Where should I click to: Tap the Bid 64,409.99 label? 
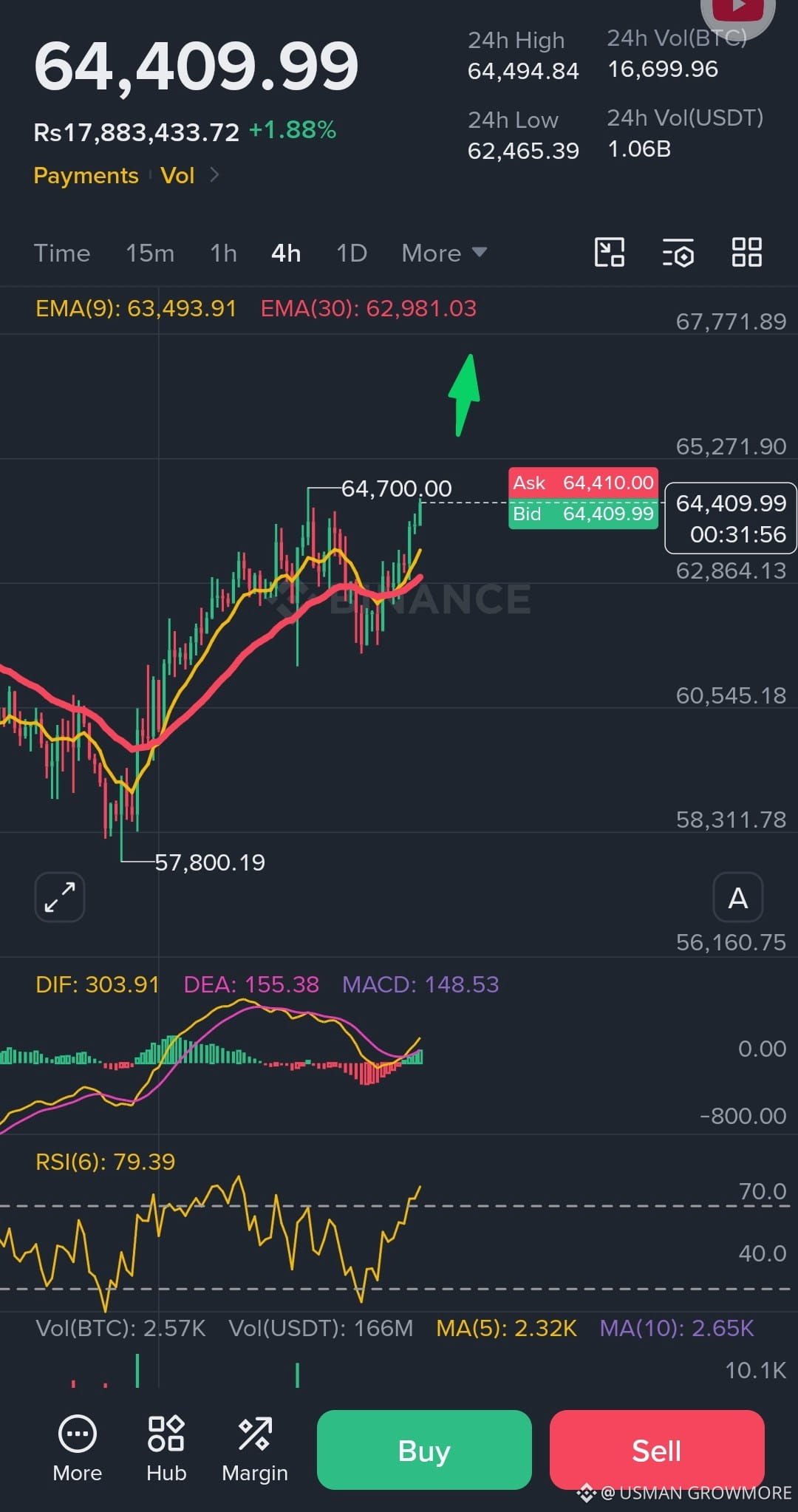[x=583, y=514]
